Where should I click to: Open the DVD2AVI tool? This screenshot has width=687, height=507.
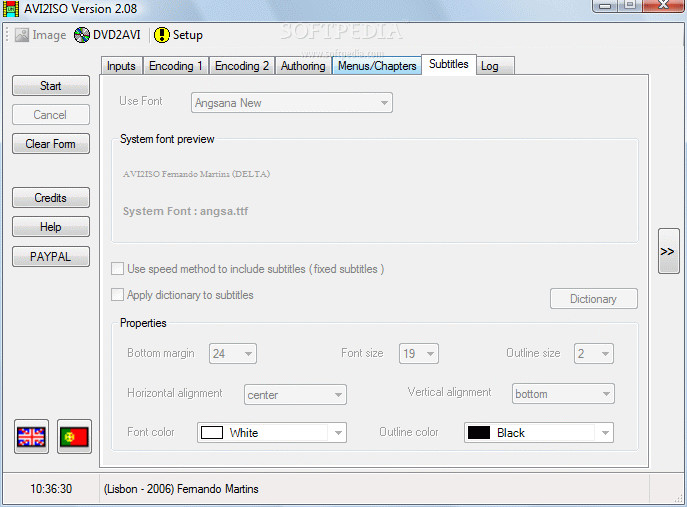pyautogui.click(x=107, y=35)
